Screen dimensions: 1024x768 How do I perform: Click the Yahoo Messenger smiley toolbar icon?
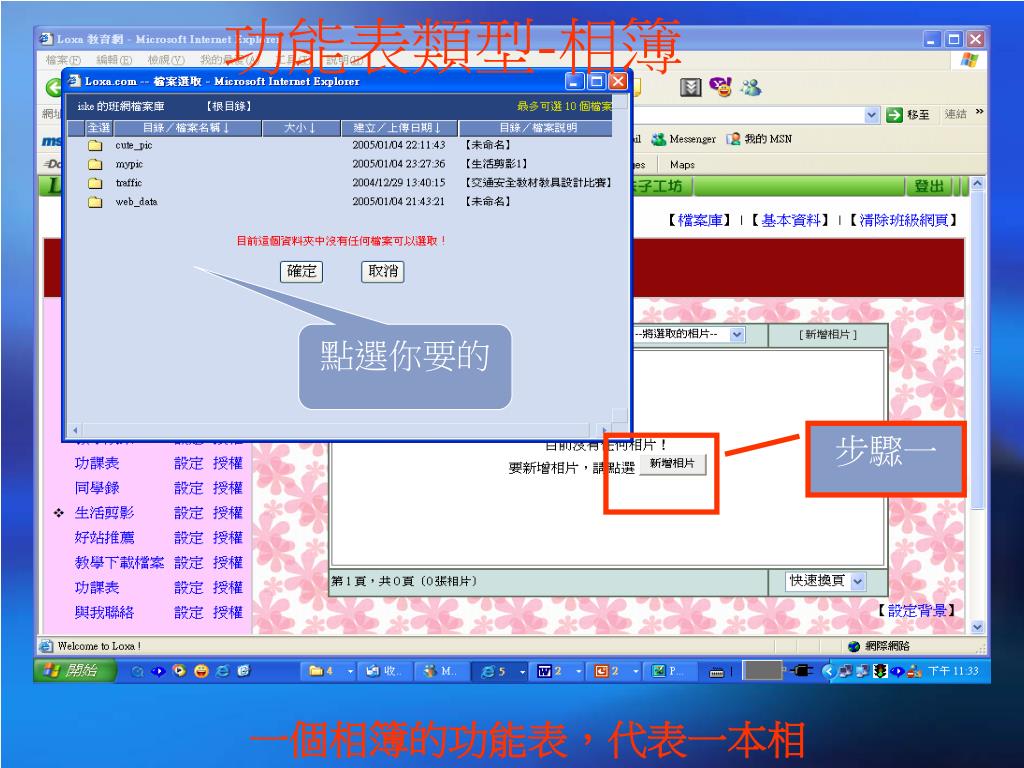point(720,87)
